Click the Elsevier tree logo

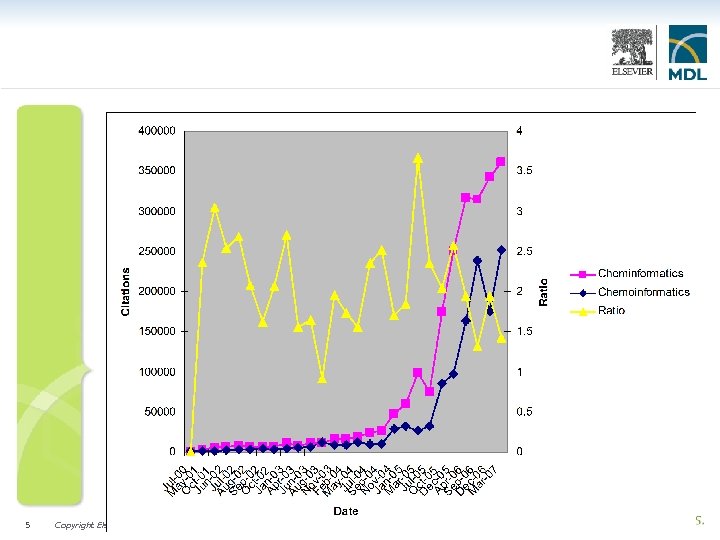pyautogui.click(x=632, y=52)
